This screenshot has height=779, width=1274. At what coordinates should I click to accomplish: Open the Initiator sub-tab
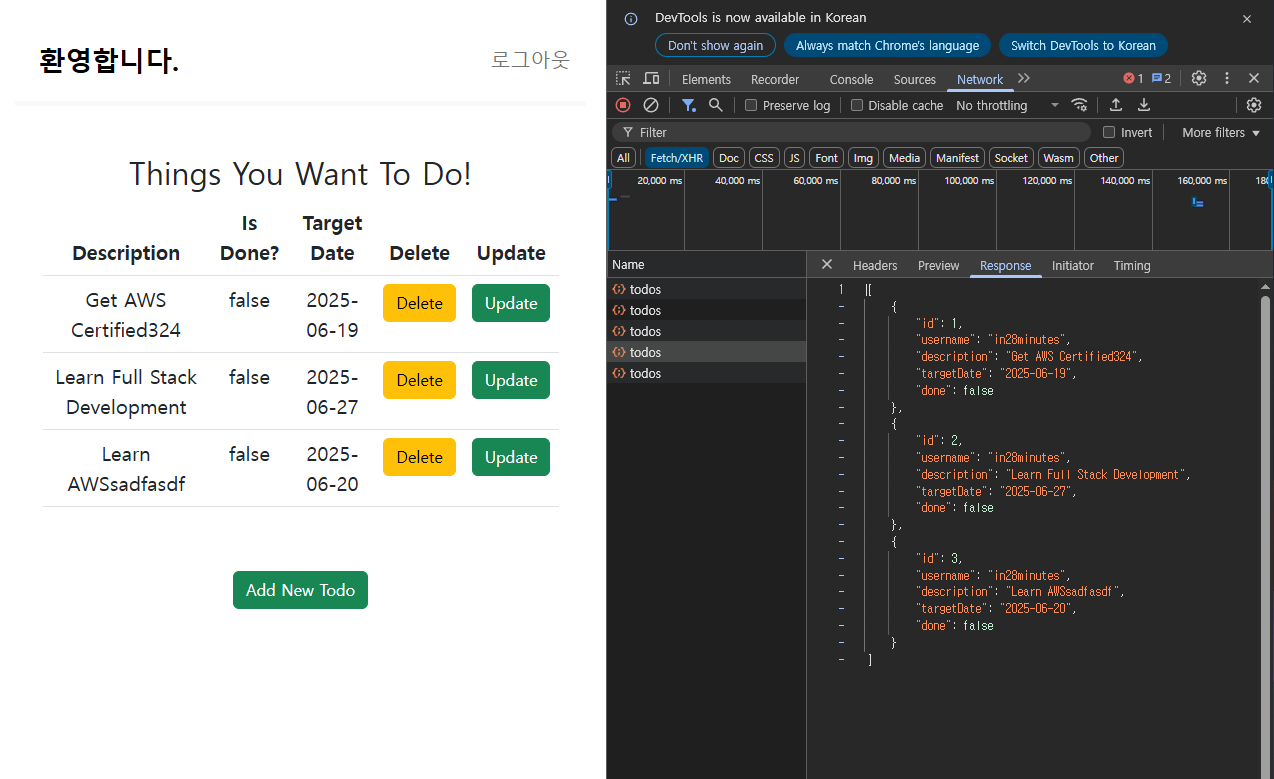pyautogui.click(x=1073, y=265)
